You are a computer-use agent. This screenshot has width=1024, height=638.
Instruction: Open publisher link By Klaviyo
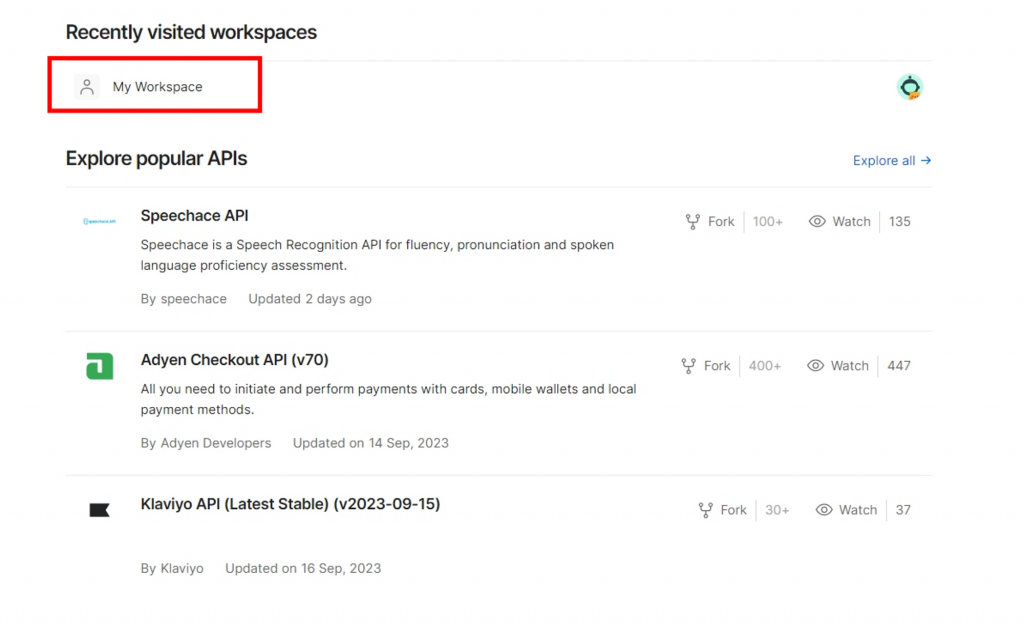[x=172, y=569]
